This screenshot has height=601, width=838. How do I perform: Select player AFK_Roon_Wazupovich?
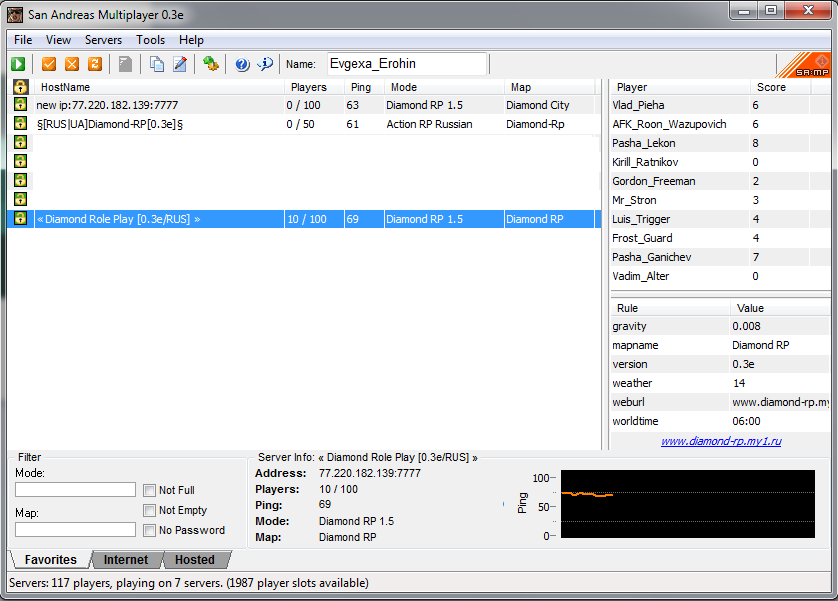coord(720,124)
